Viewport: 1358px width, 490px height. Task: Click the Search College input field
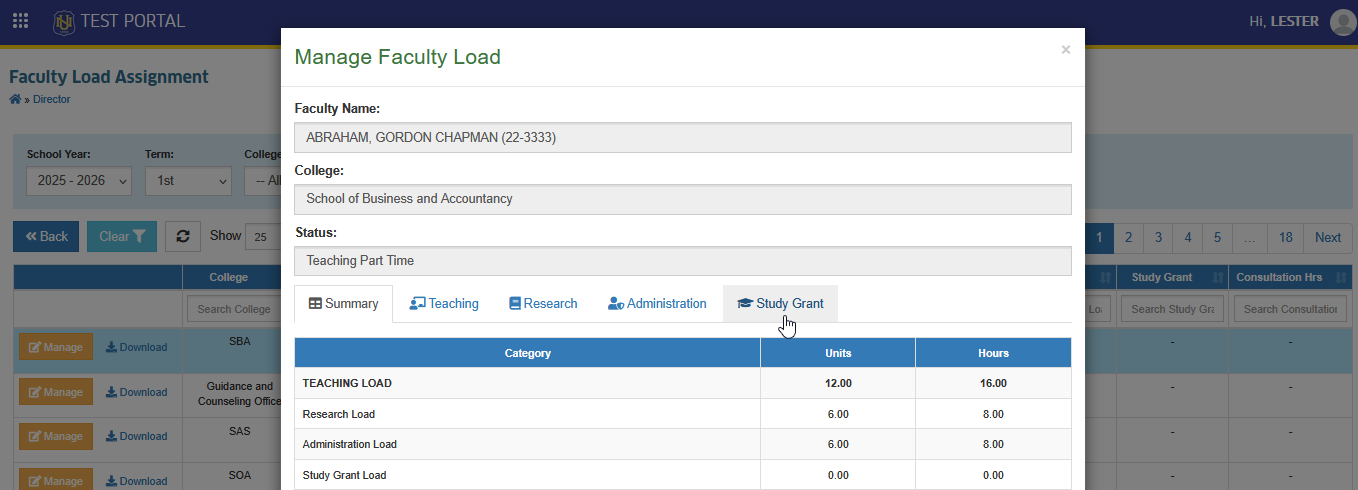click(234, 309)
